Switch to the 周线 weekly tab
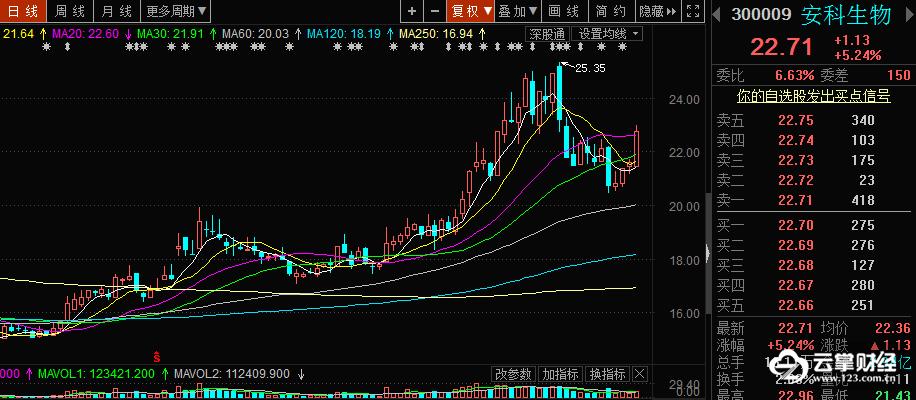This screenshot has width=916, height=400. (x=70, y=11)
